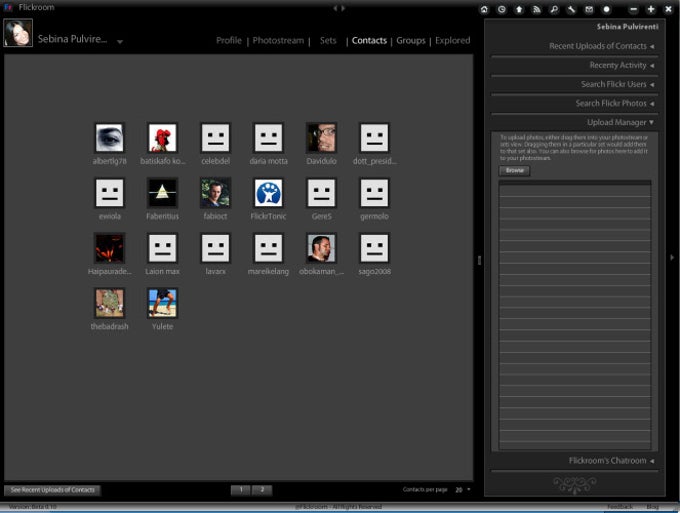
Task: Open contact dott_presid avatar
Action: pyautogui.click(x=374, y=138)
